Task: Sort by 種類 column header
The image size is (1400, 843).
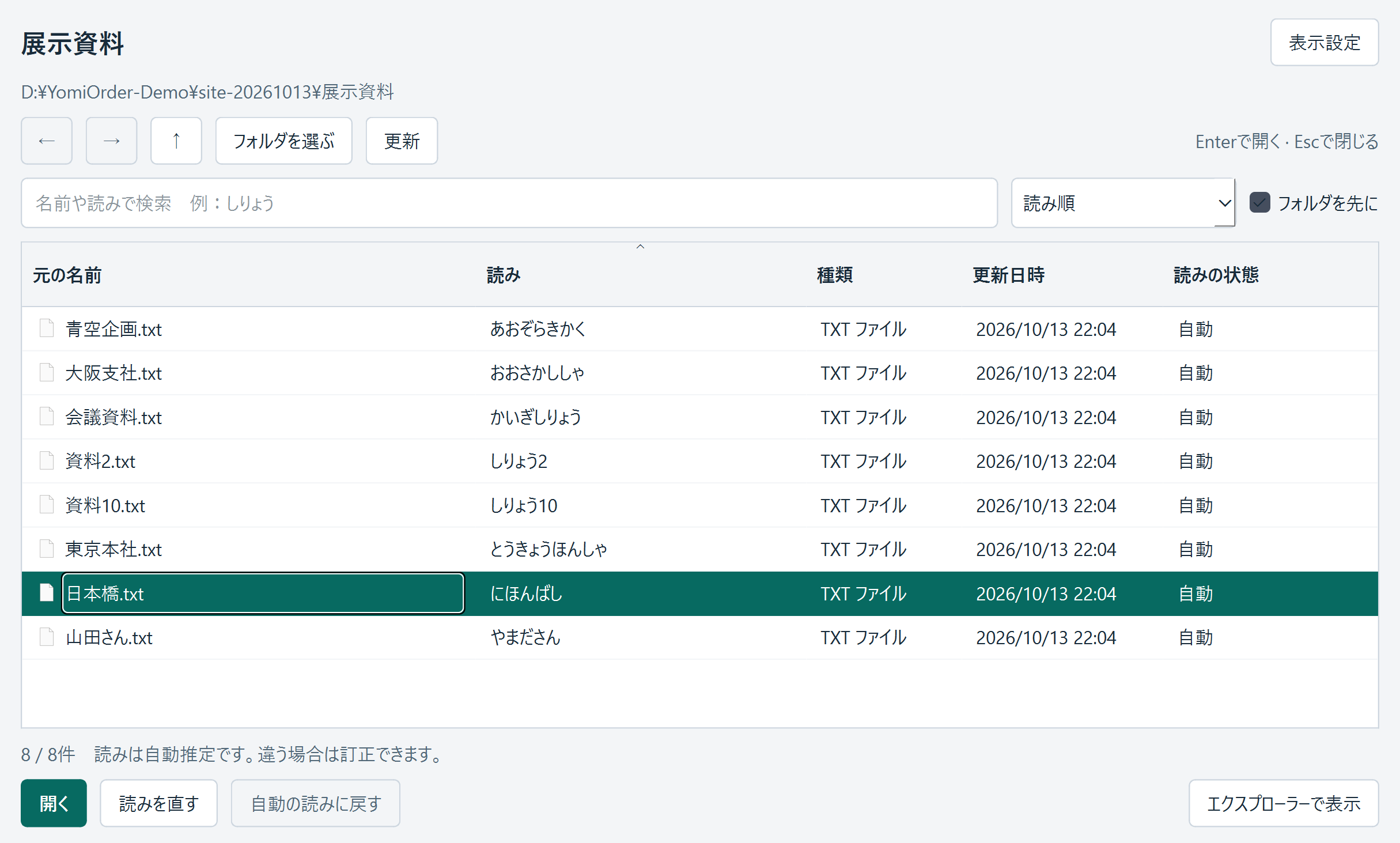Action: pyautogui.click(x=835, y=275)
